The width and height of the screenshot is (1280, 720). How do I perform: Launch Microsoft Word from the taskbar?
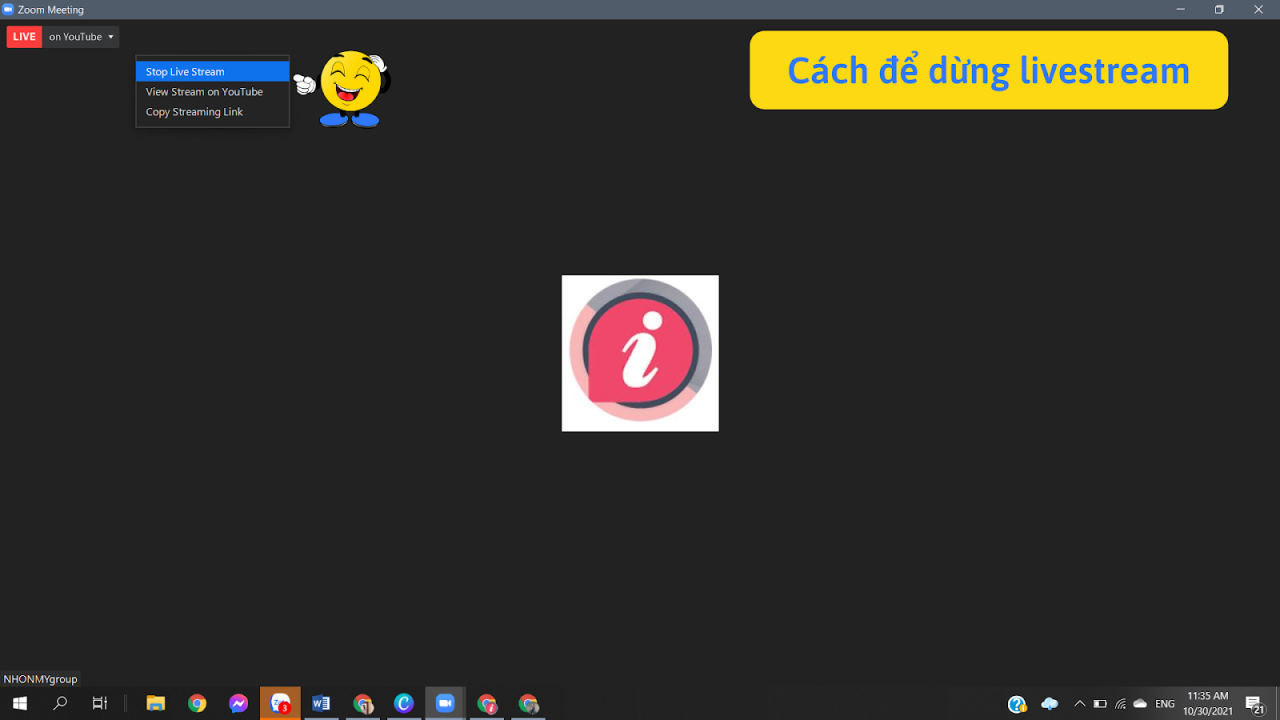click(x=321, y=703)
